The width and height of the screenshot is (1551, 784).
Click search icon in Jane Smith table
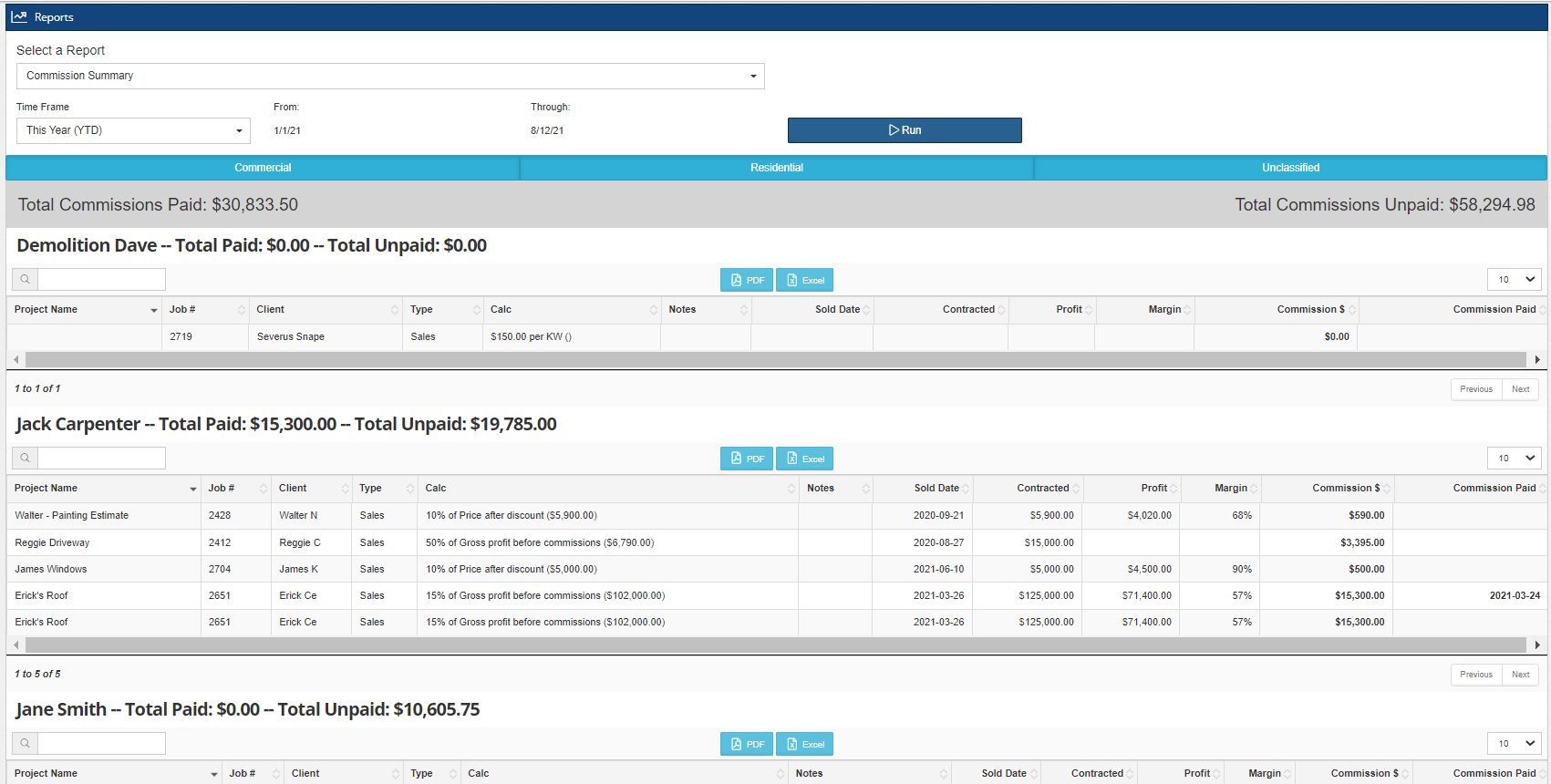[25, 744]
